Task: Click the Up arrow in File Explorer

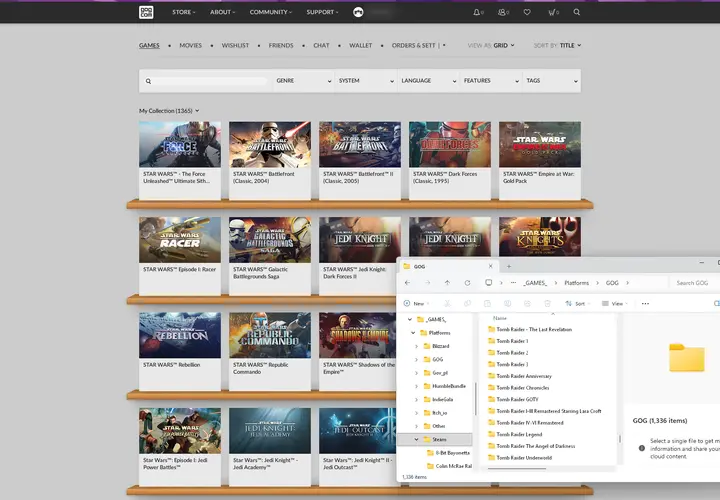Action: click(447, 283)
